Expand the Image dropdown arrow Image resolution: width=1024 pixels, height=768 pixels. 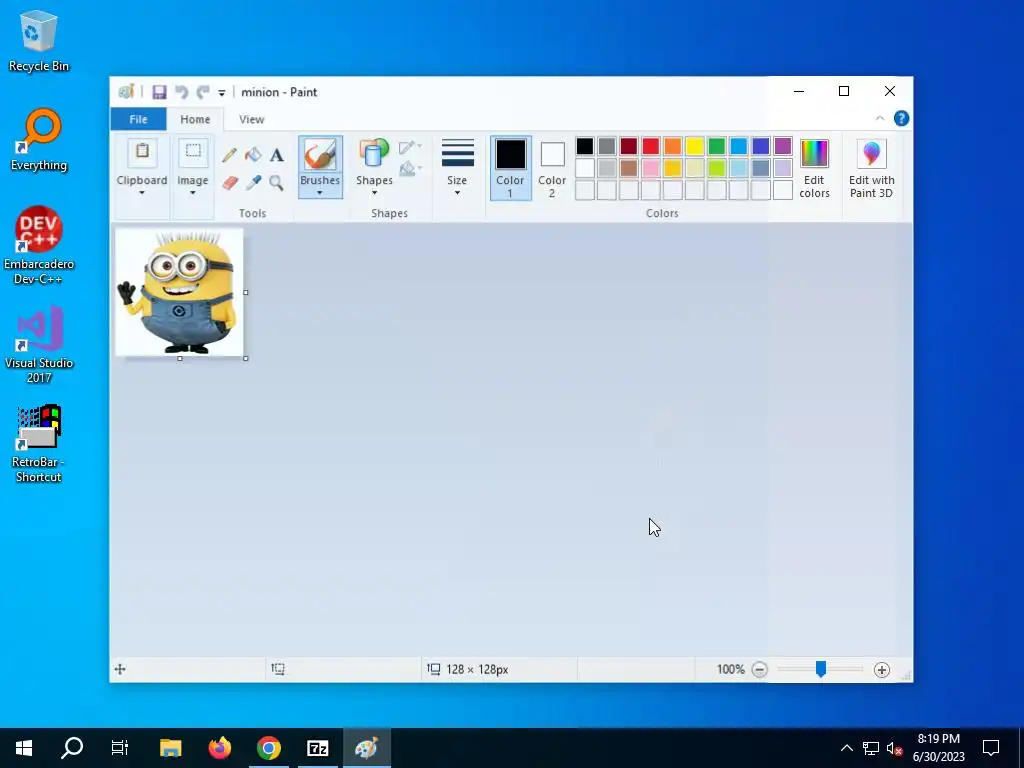[x=193, y=193]
